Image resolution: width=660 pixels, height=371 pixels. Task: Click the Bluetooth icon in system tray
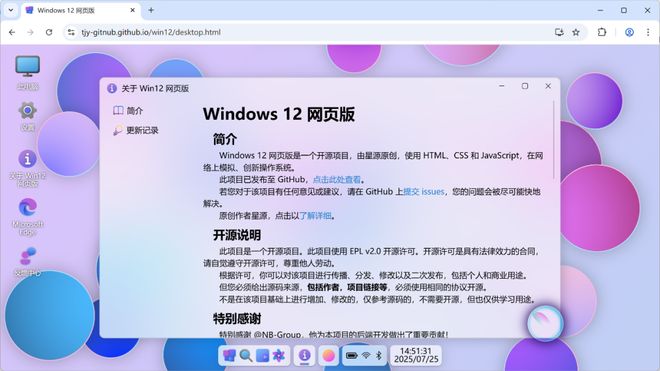(379, 356)
